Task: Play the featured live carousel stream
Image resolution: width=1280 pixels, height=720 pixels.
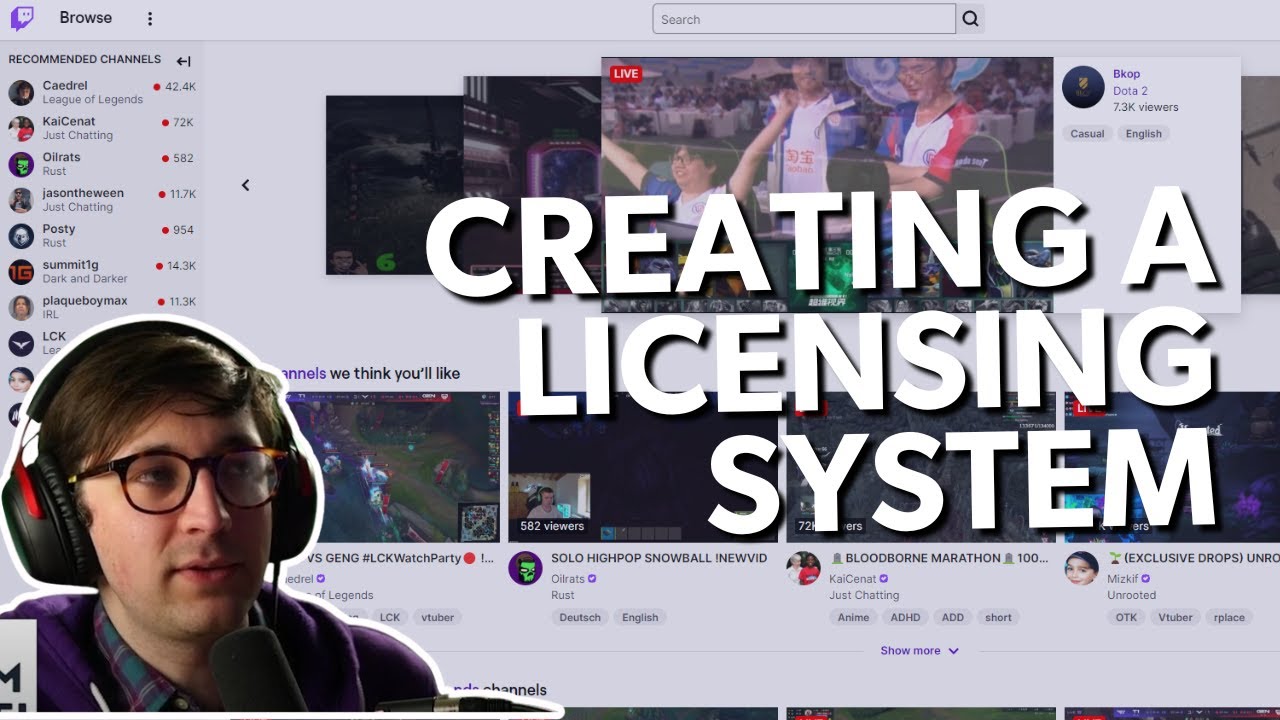Action: pos(827,185)
